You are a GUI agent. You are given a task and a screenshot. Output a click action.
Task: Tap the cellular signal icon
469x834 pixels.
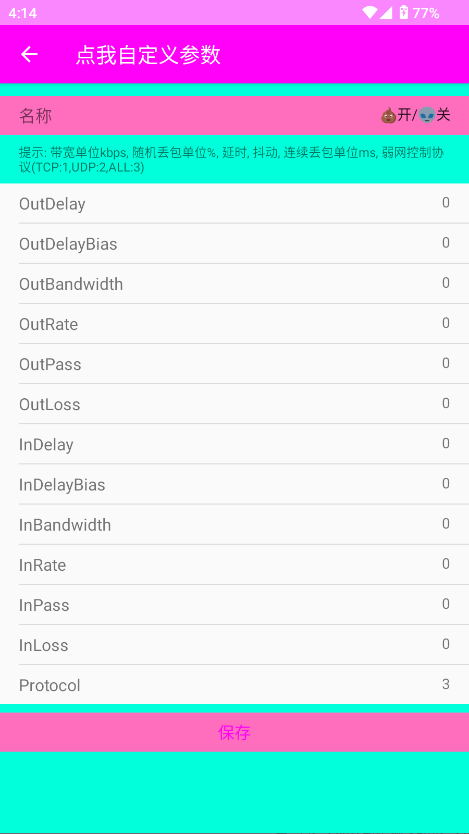(386, 13)
